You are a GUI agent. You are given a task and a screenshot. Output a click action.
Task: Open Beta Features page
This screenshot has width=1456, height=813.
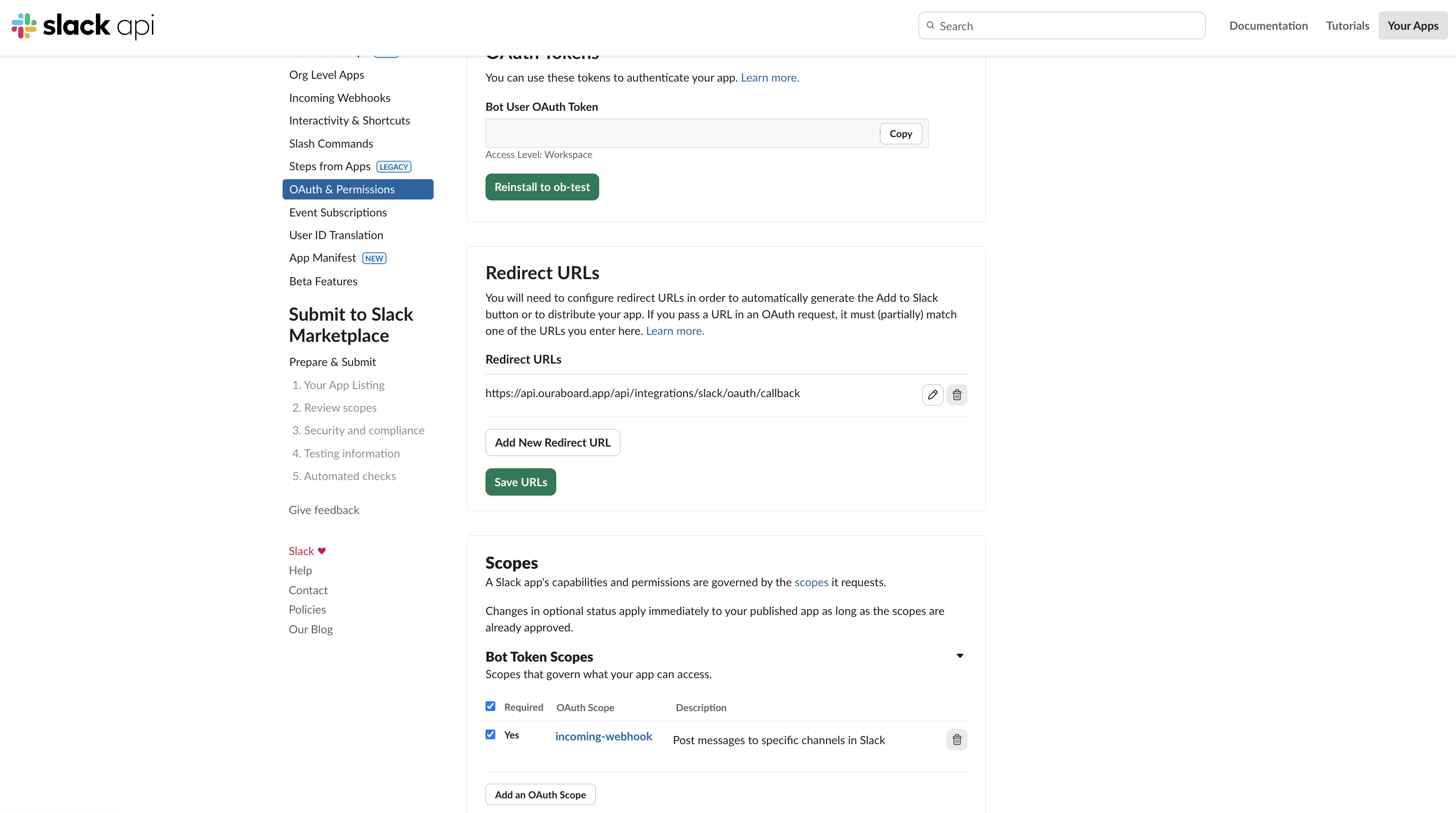[x=323, y=282]
